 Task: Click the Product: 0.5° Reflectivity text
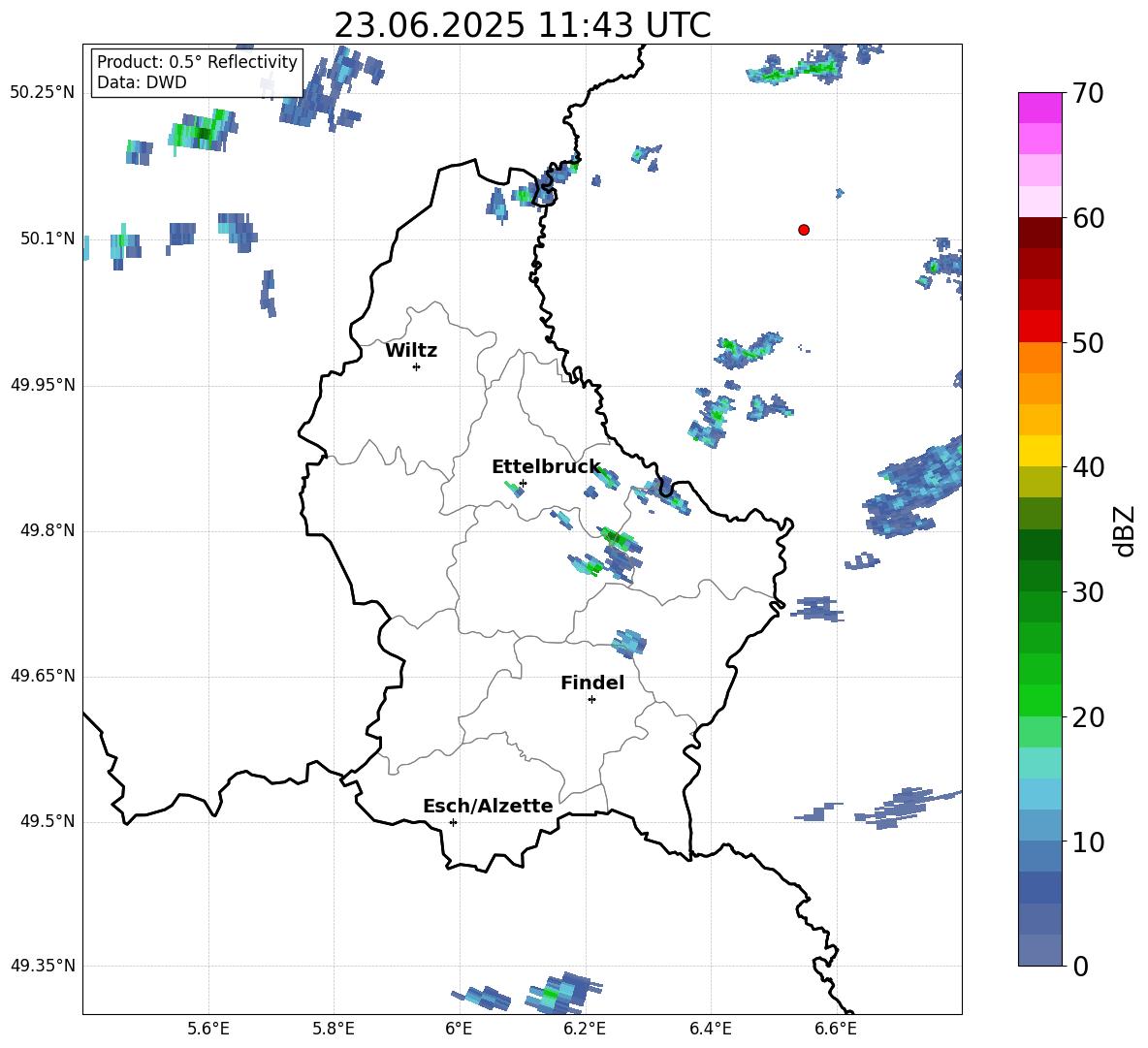197,61
